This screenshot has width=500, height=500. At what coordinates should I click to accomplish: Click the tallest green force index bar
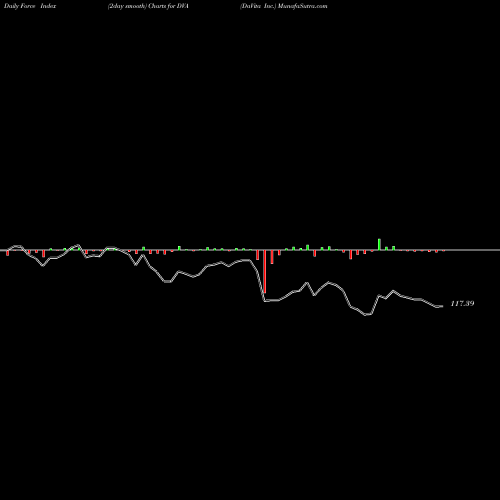pos(379,244)
